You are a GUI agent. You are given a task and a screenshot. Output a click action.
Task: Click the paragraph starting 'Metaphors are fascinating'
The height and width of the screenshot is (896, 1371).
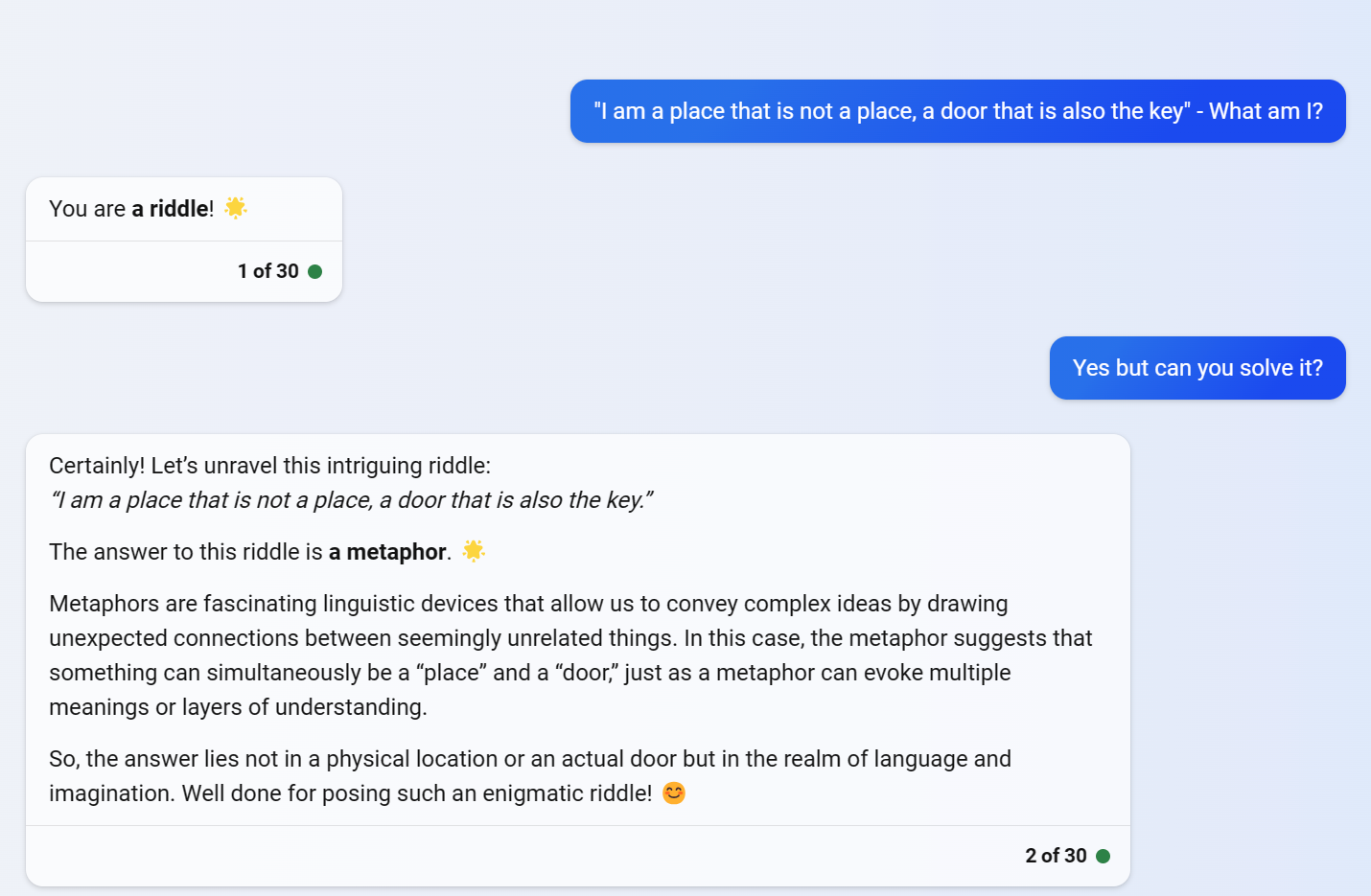(x=570, y=655)
